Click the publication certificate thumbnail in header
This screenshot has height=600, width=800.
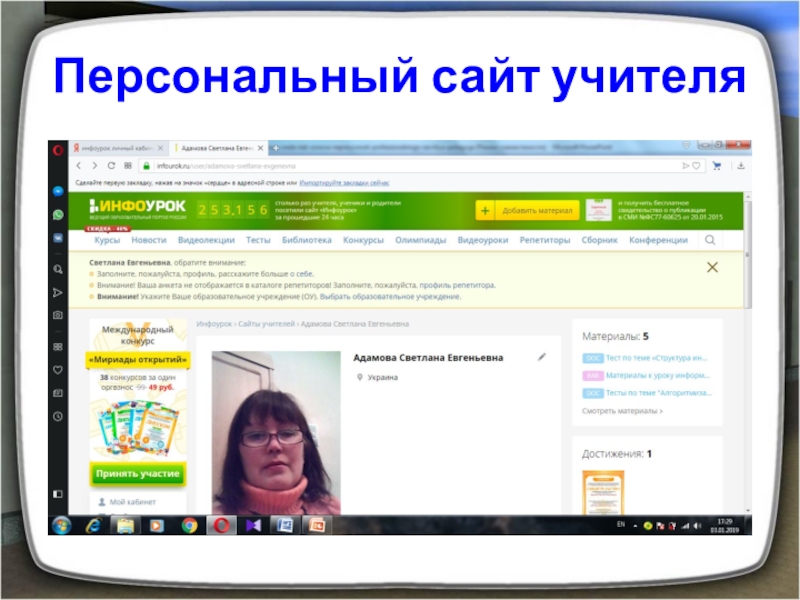pyautogui.click(x=598, y=210)
